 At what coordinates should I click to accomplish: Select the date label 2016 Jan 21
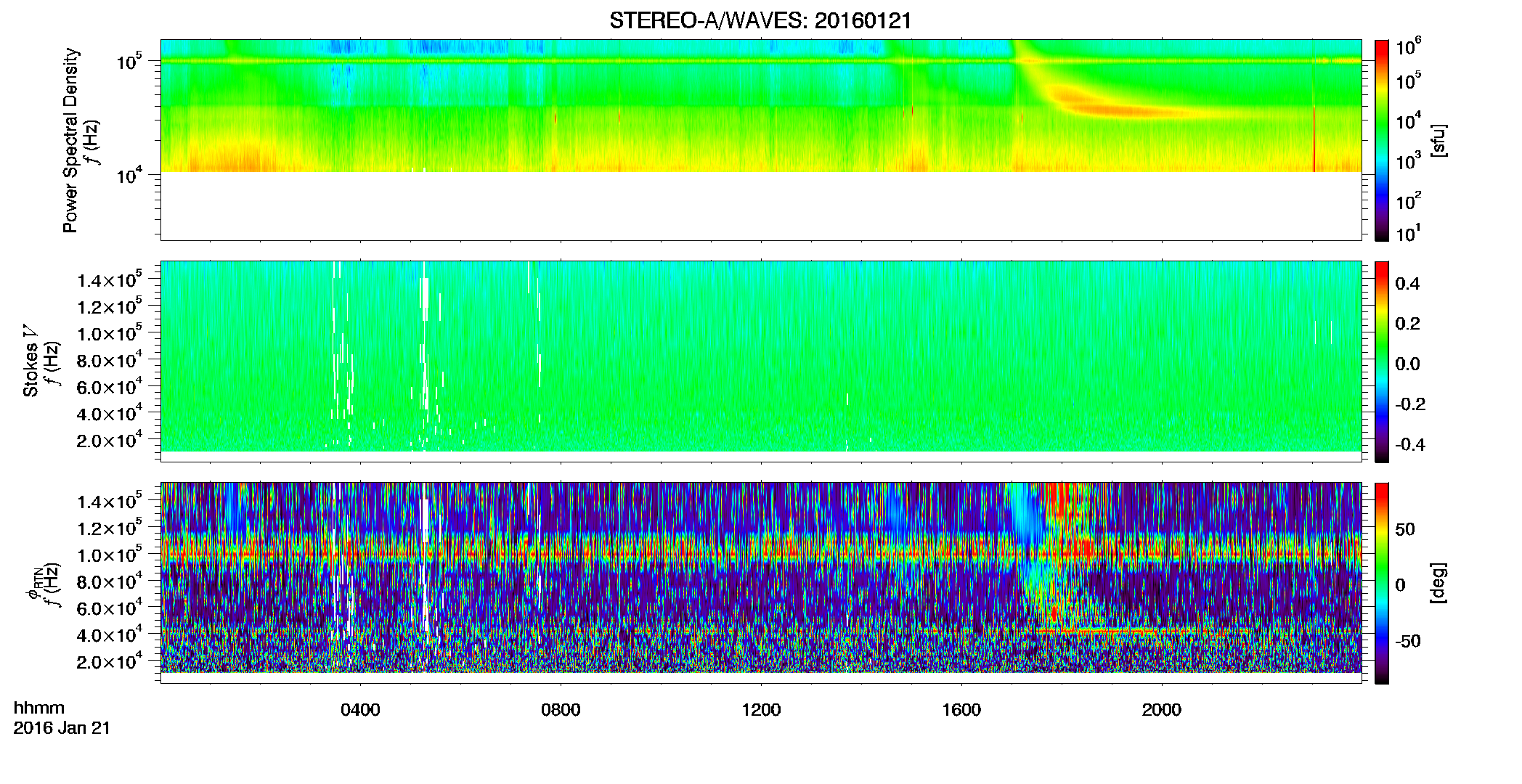[62, 728]
